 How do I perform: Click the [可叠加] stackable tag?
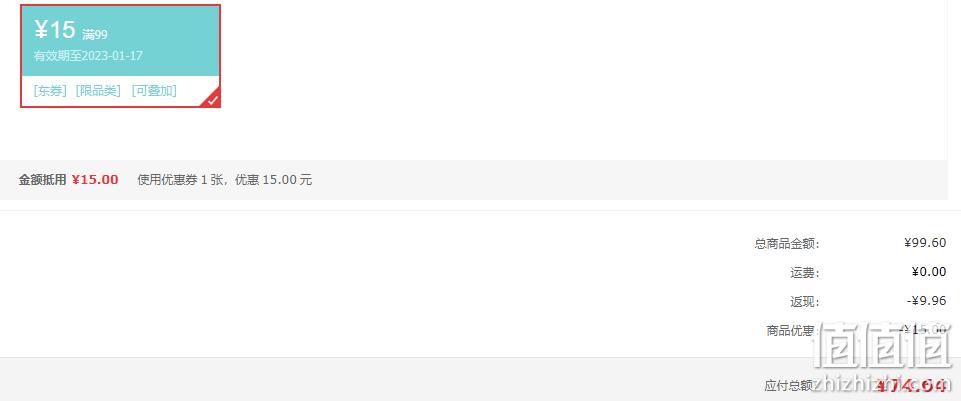[154, 91]
